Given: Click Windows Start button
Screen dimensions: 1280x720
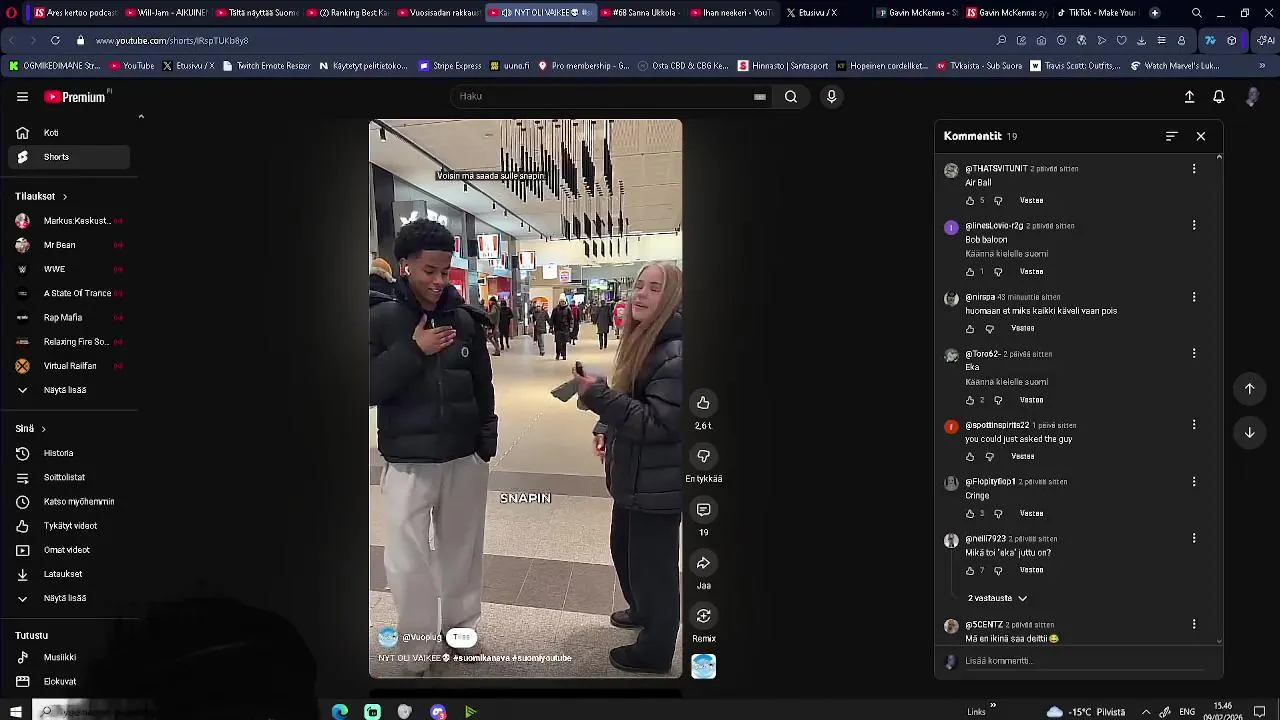Looking at the screenshot, I should coord(16,712).
